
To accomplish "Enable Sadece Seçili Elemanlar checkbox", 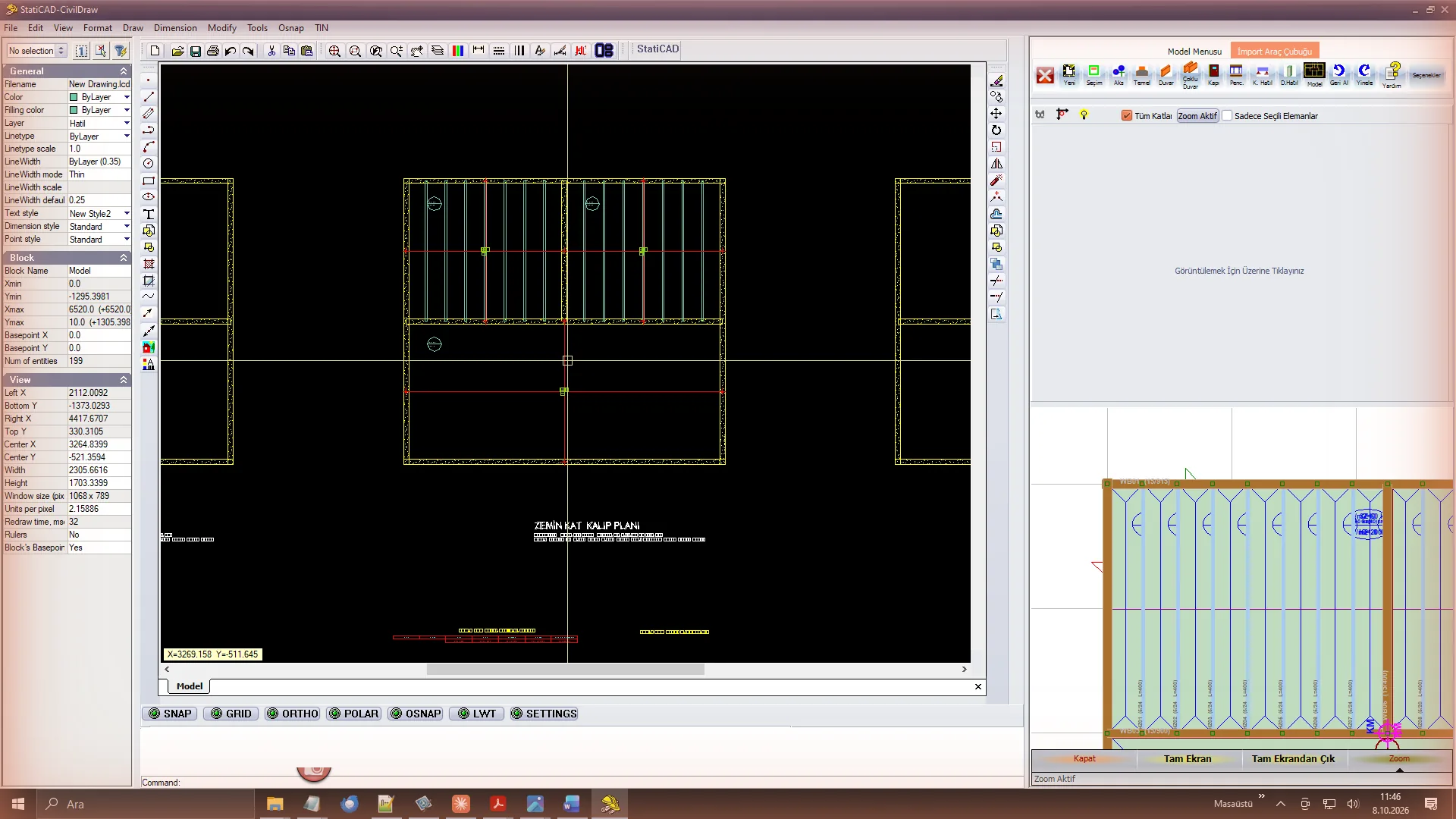I will 1227,116.
